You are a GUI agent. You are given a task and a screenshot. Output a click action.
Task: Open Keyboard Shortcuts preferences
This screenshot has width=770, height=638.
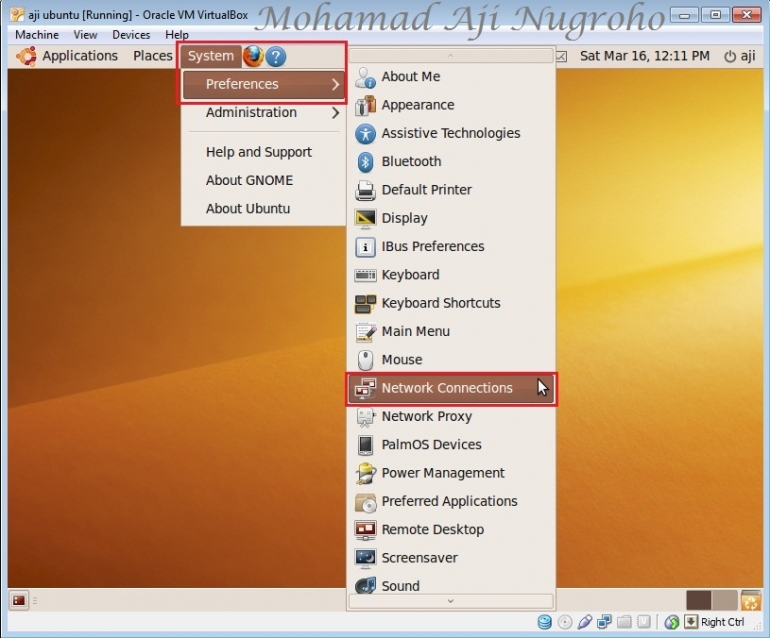tap(451, 303)
